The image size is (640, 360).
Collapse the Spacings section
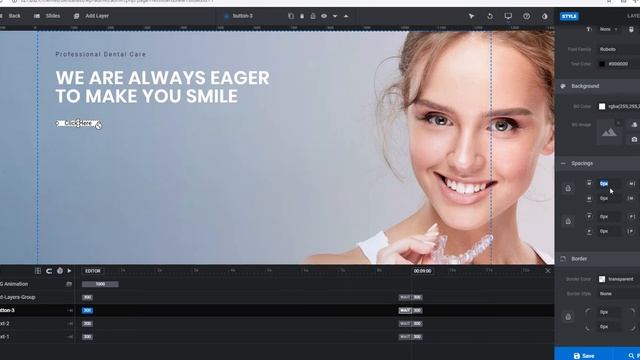point(598,163)
